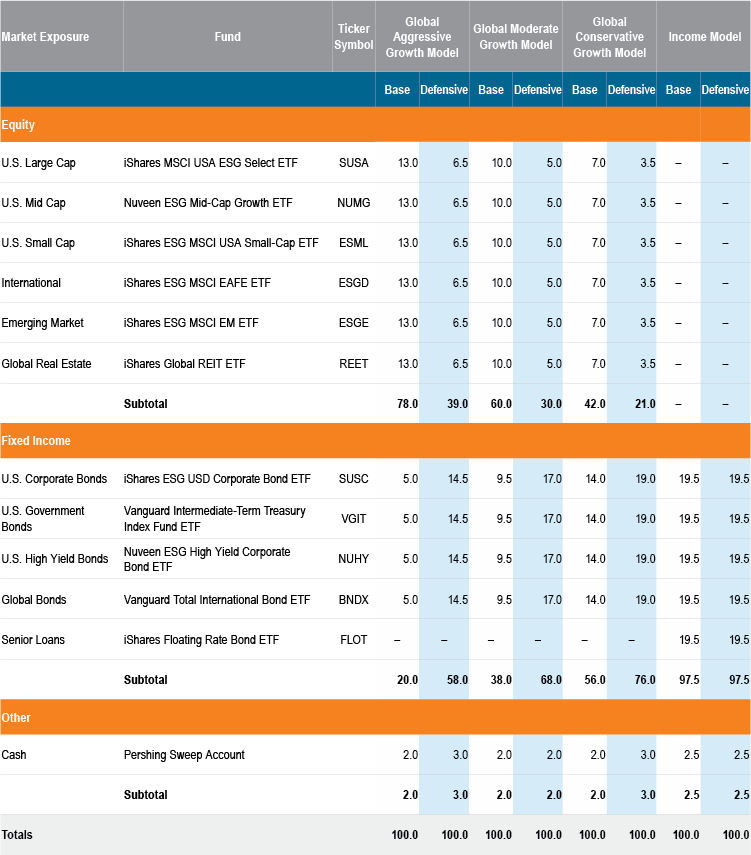This screenshot has width=751, height=855.
Task: Select the U.S. High Yield Bonds row label
Action: tap(55, 559)
